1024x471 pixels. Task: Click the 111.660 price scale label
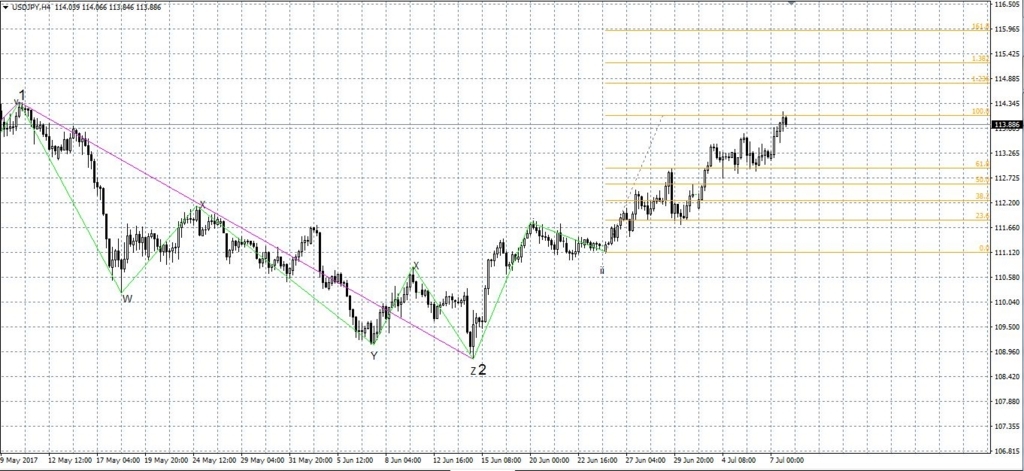(x=1008, y=228)
